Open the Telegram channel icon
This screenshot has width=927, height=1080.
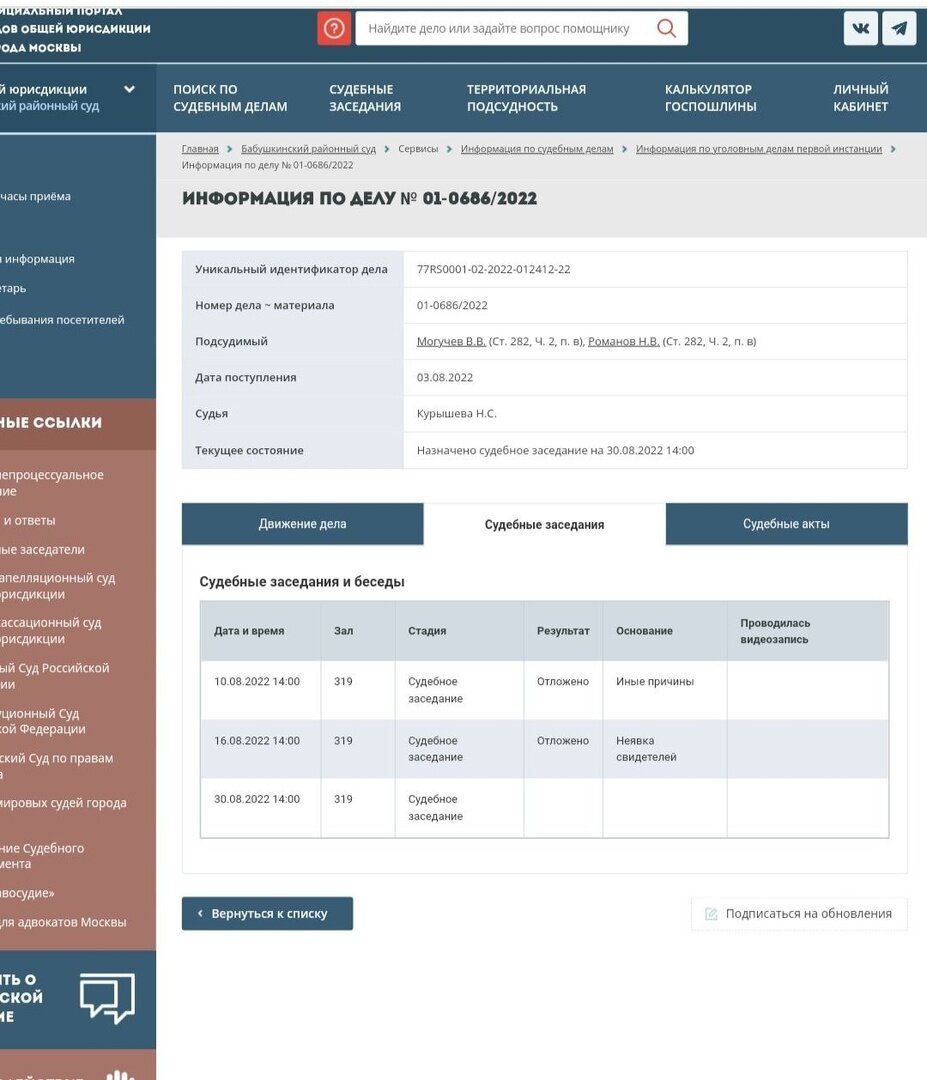[x=899, y=28]
